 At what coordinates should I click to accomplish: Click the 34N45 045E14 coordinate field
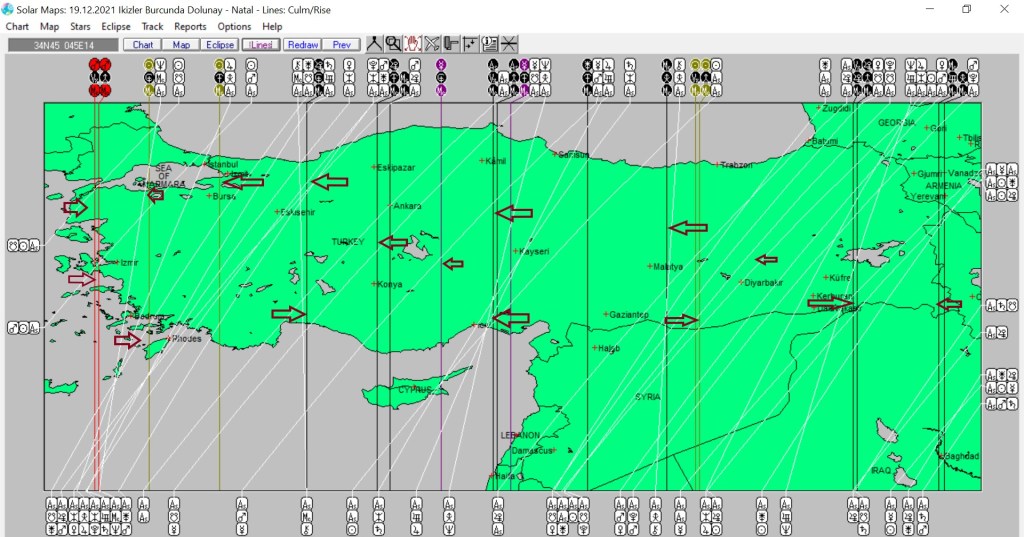click(62, 45)
